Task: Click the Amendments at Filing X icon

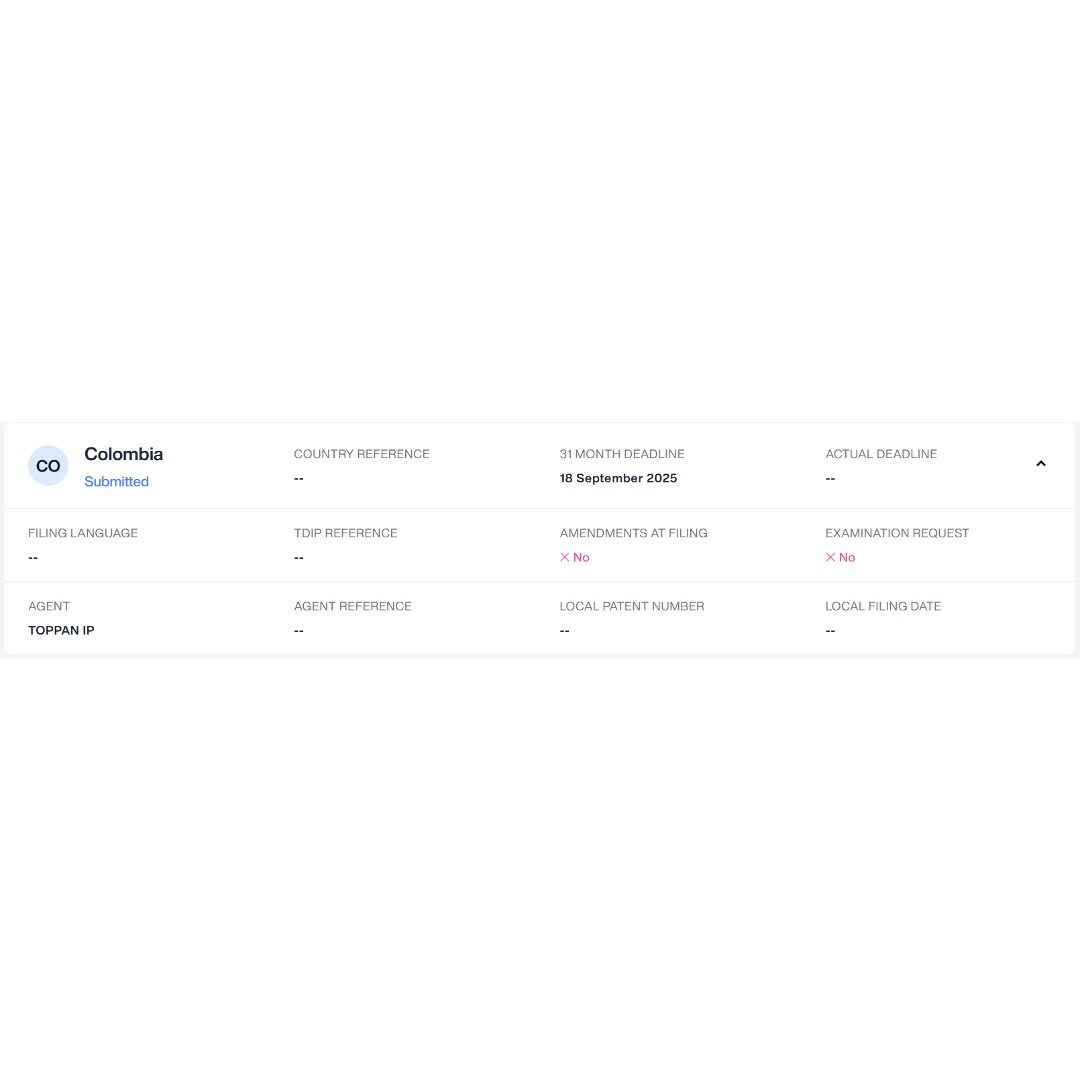Action: tap(564, 557)
